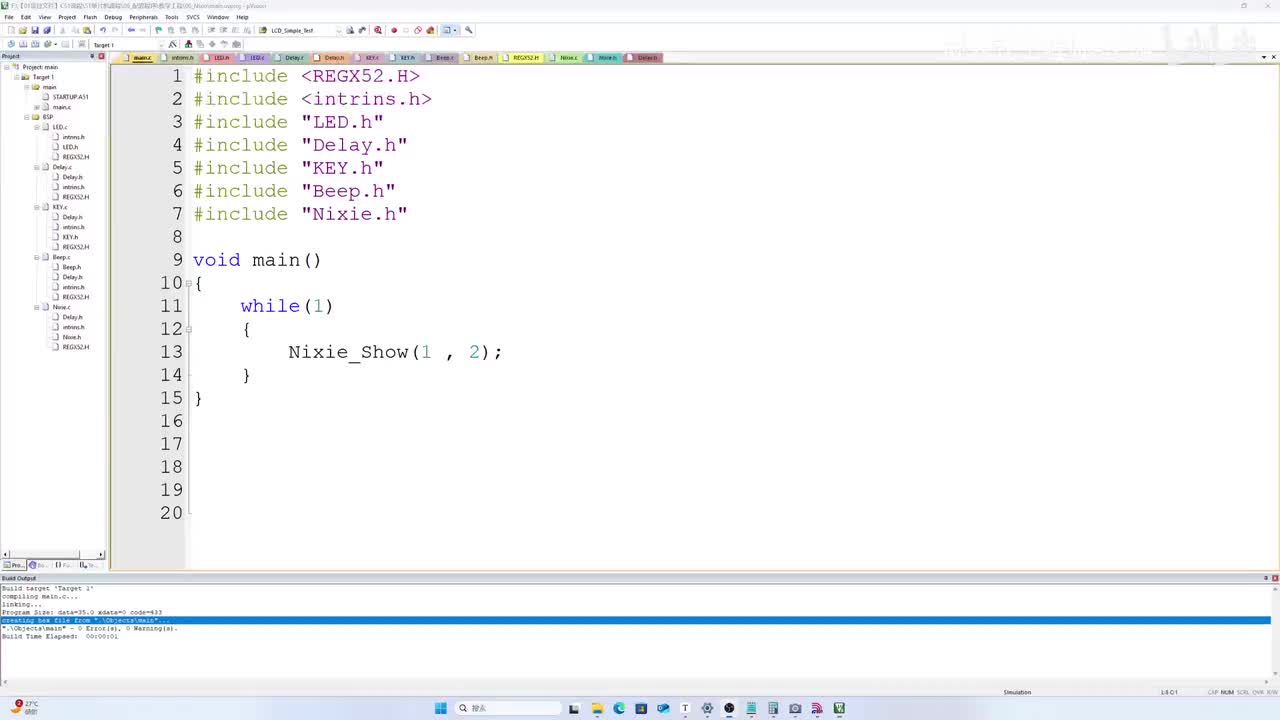Open the Flash menu
The height and width of the screenshot is (720, 1280).
click(90, 17)
